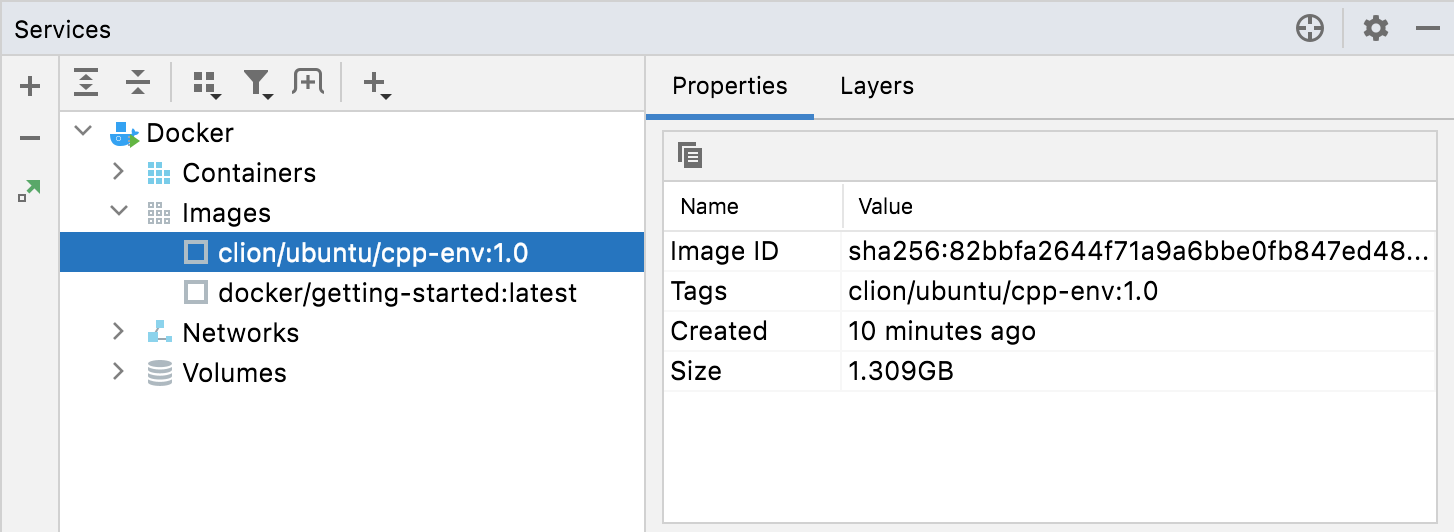Click the Expand All toolbar icon
This screenshot has width=1454, height=532.
87,83
